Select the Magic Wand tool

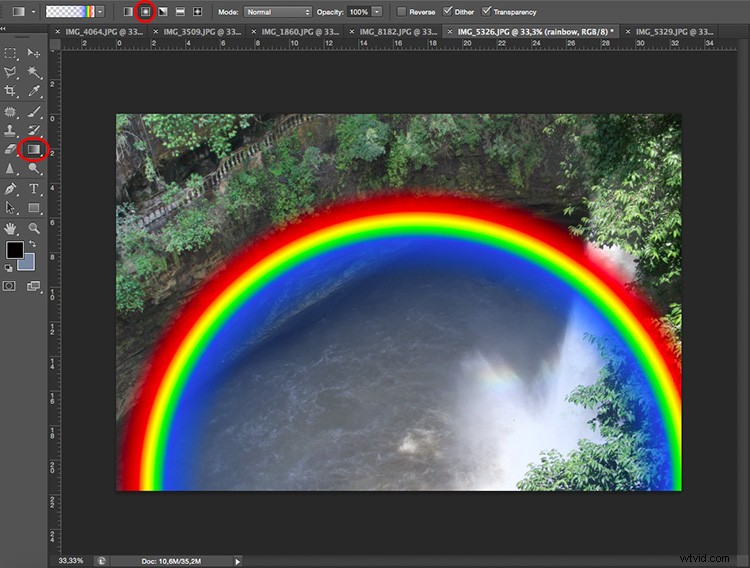33,72
